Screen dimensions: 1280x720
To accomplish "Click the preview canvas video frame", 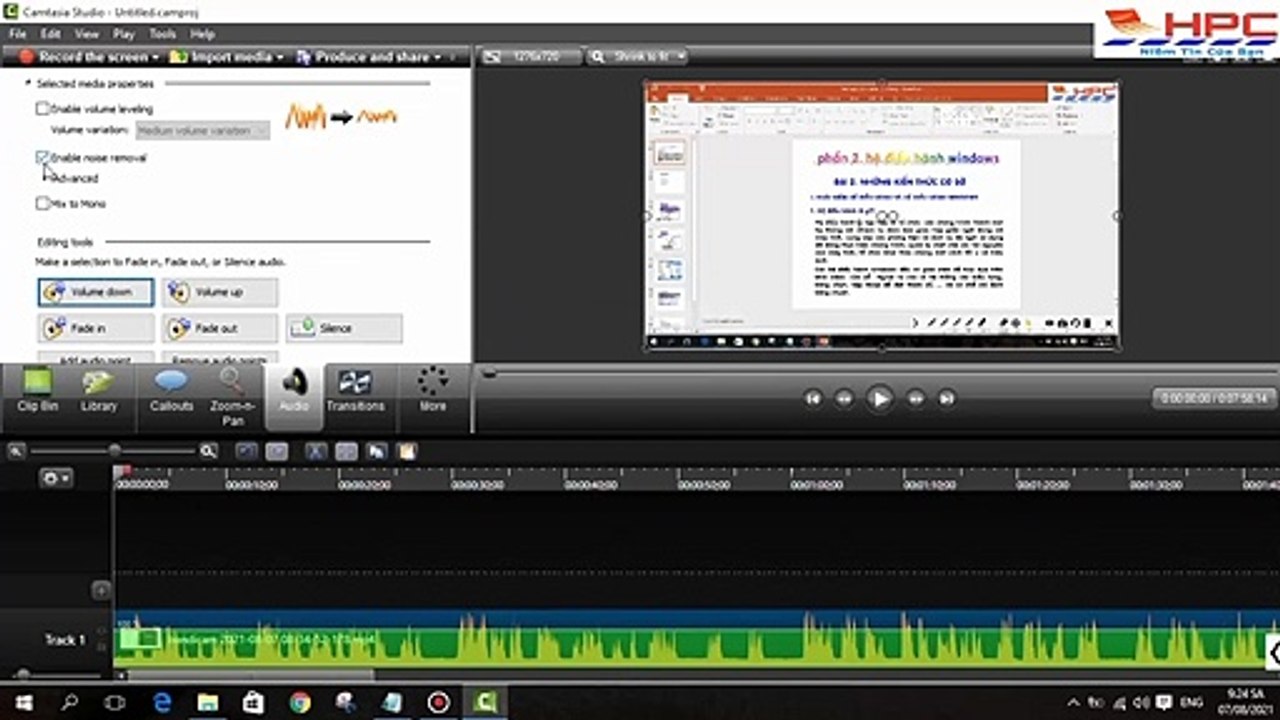I will (881, 216).
